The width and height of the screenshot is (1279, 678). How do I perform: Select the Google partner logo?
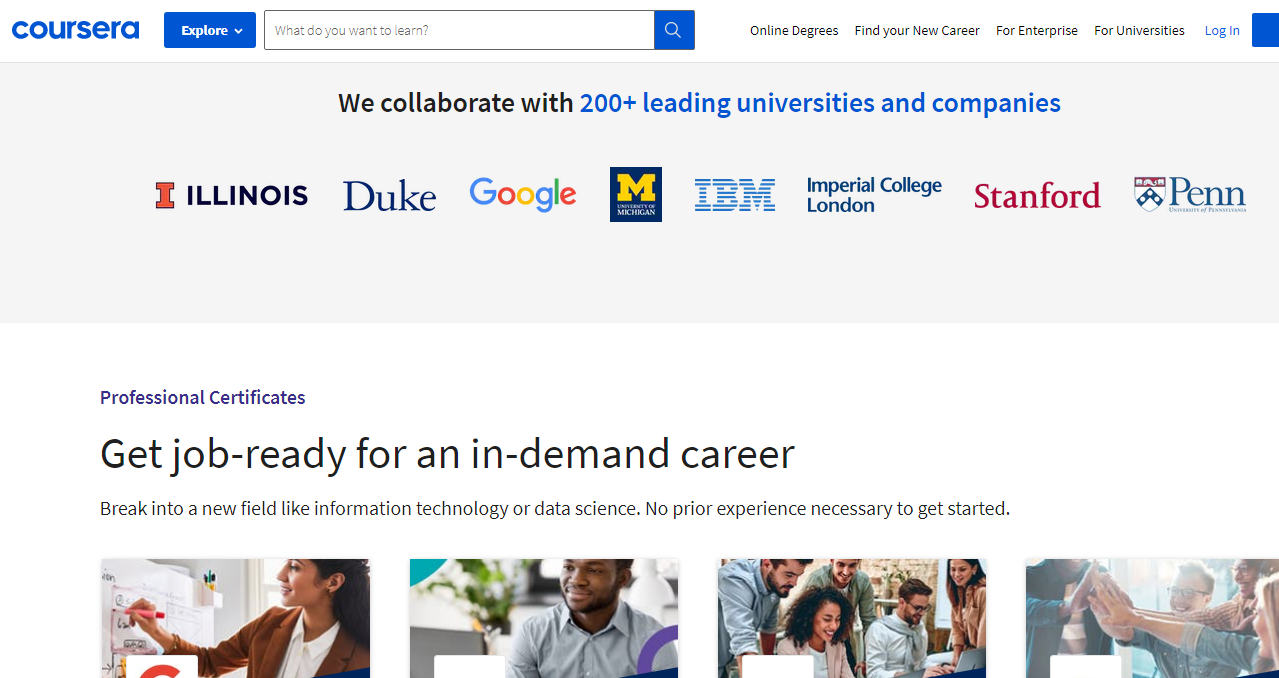click(523, 194)
